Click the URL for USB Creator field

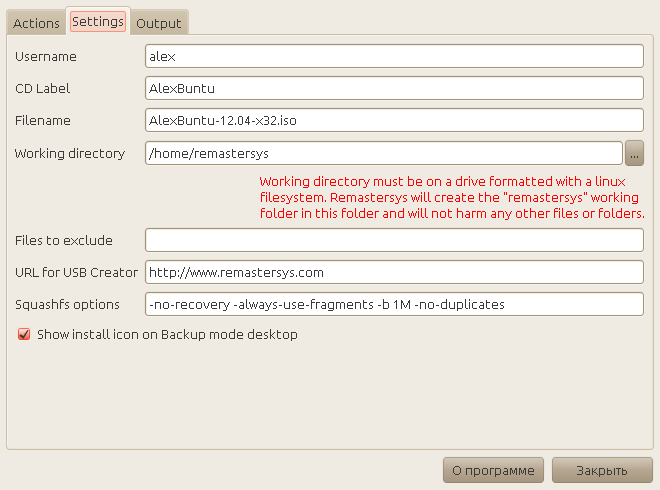393,272
